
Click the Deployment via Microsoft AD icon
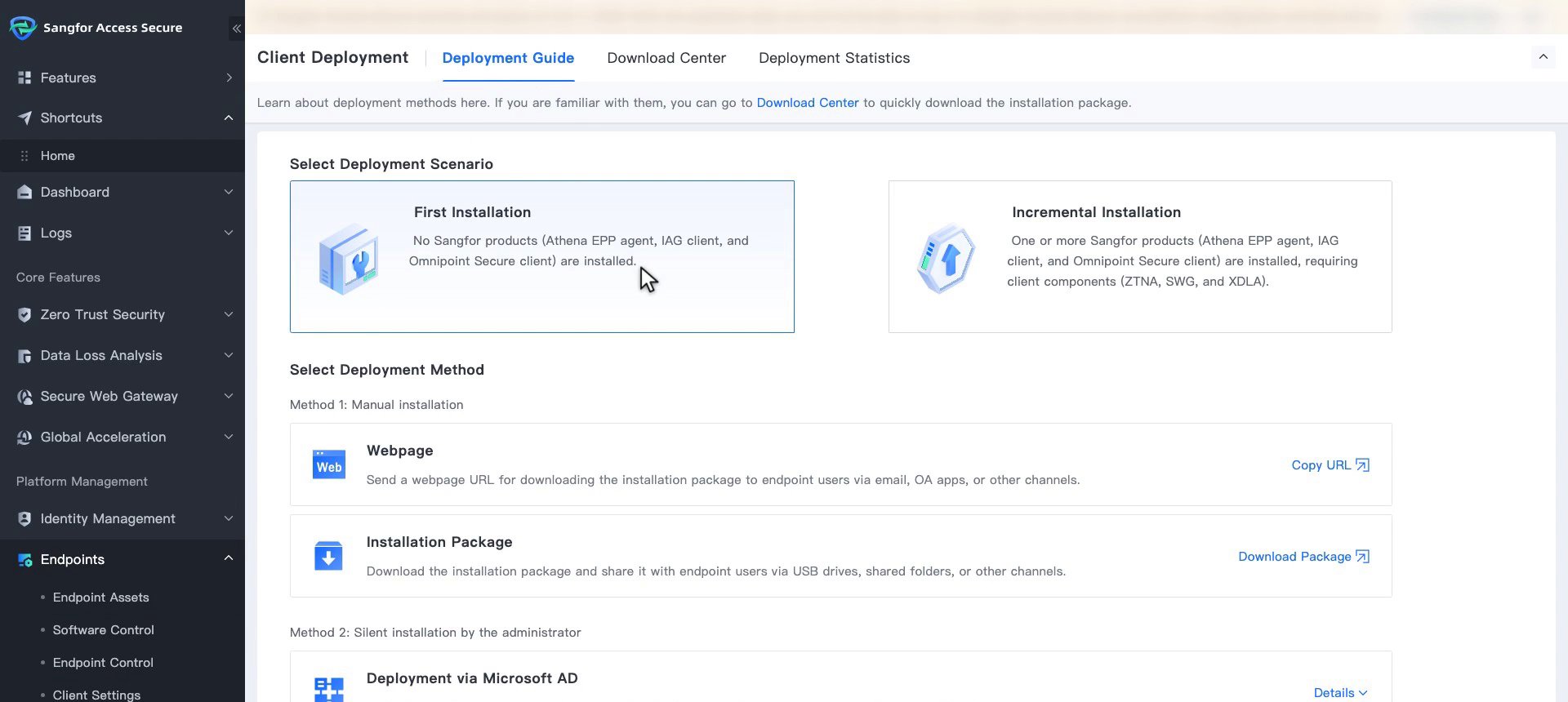coord(328,690)
